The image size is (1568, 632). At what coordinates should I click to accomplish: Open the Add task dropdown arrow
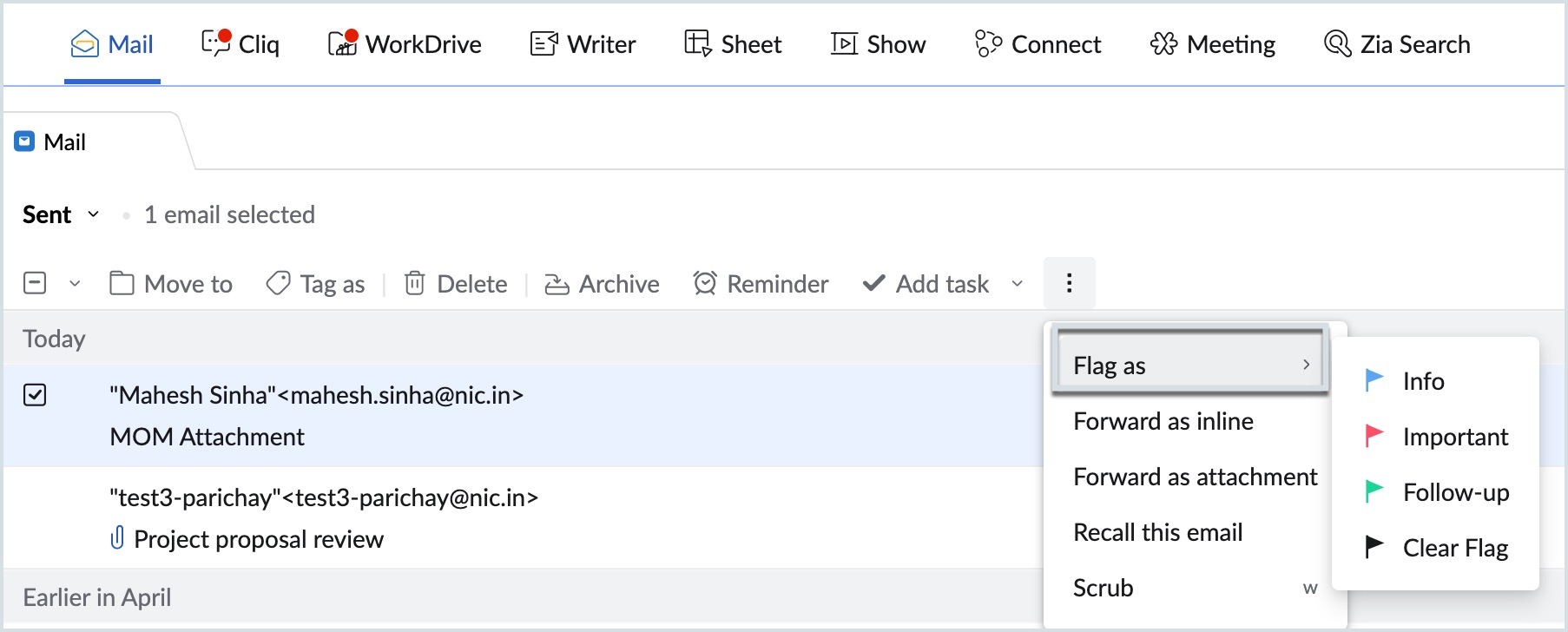click(x=1018, y=284)
